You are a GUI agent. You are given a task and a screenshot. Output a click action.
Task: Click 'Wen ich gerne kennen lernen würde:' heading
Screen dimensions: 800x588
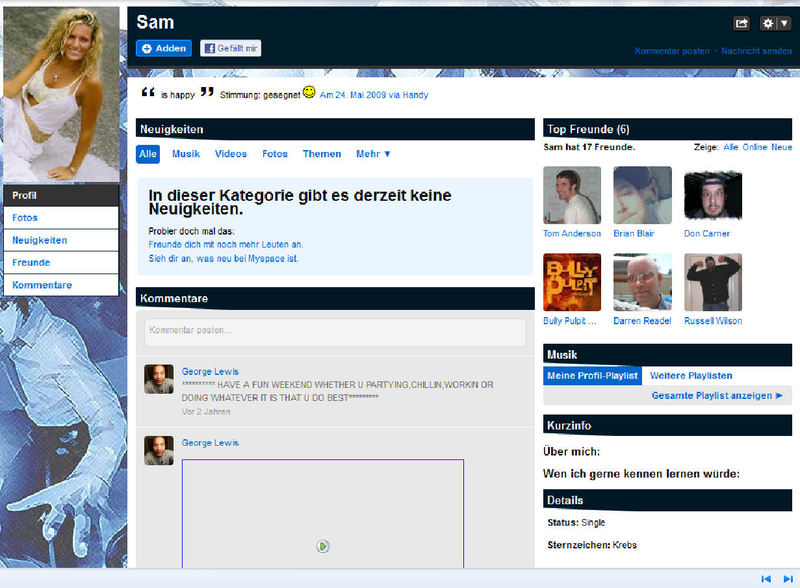(641, 474)
